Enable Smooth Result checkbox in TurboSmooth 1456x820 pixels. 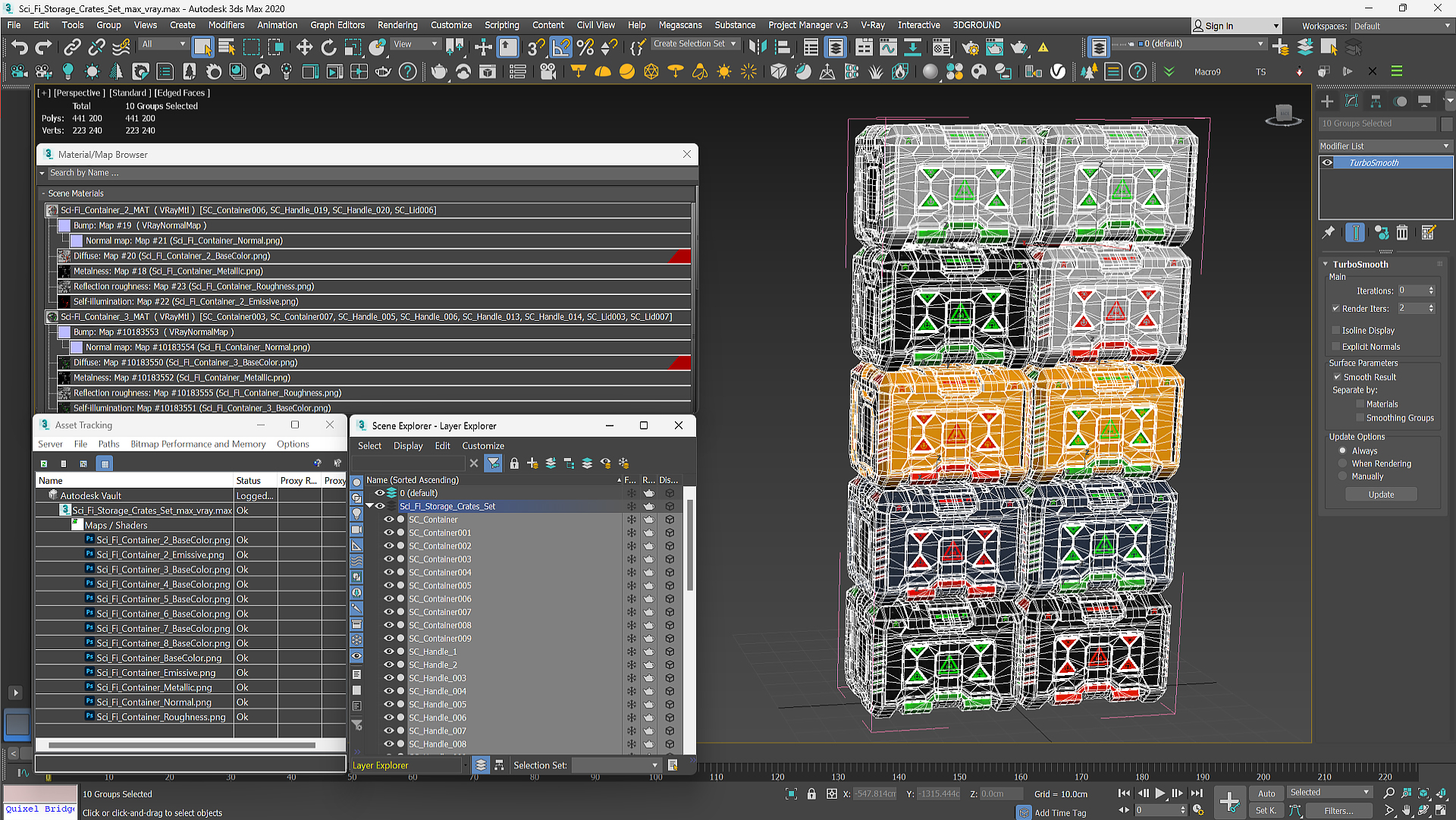coord(1338,376)
